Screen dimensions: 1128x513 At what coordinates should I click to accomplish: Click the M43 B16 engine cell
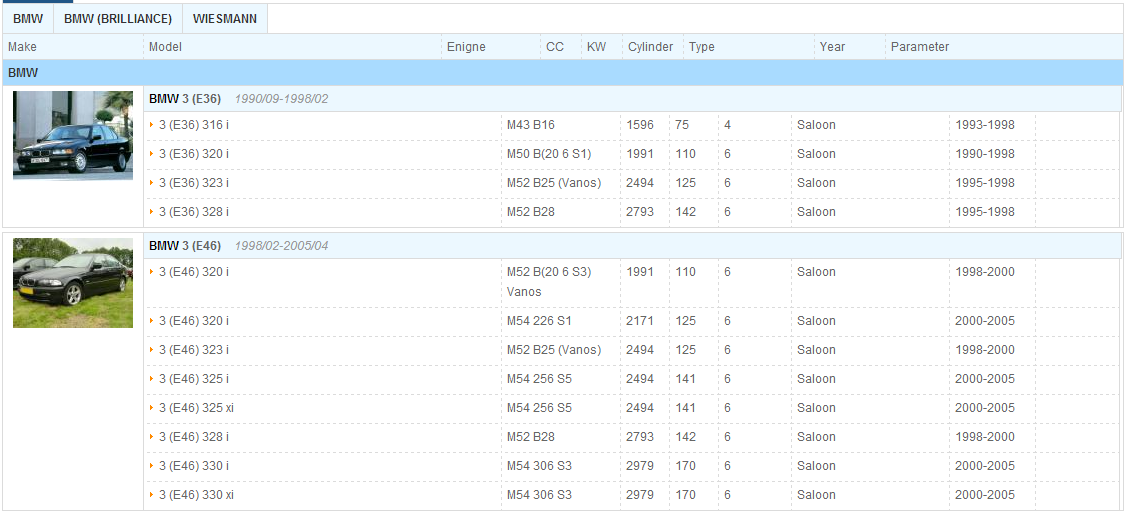(531, 125)
